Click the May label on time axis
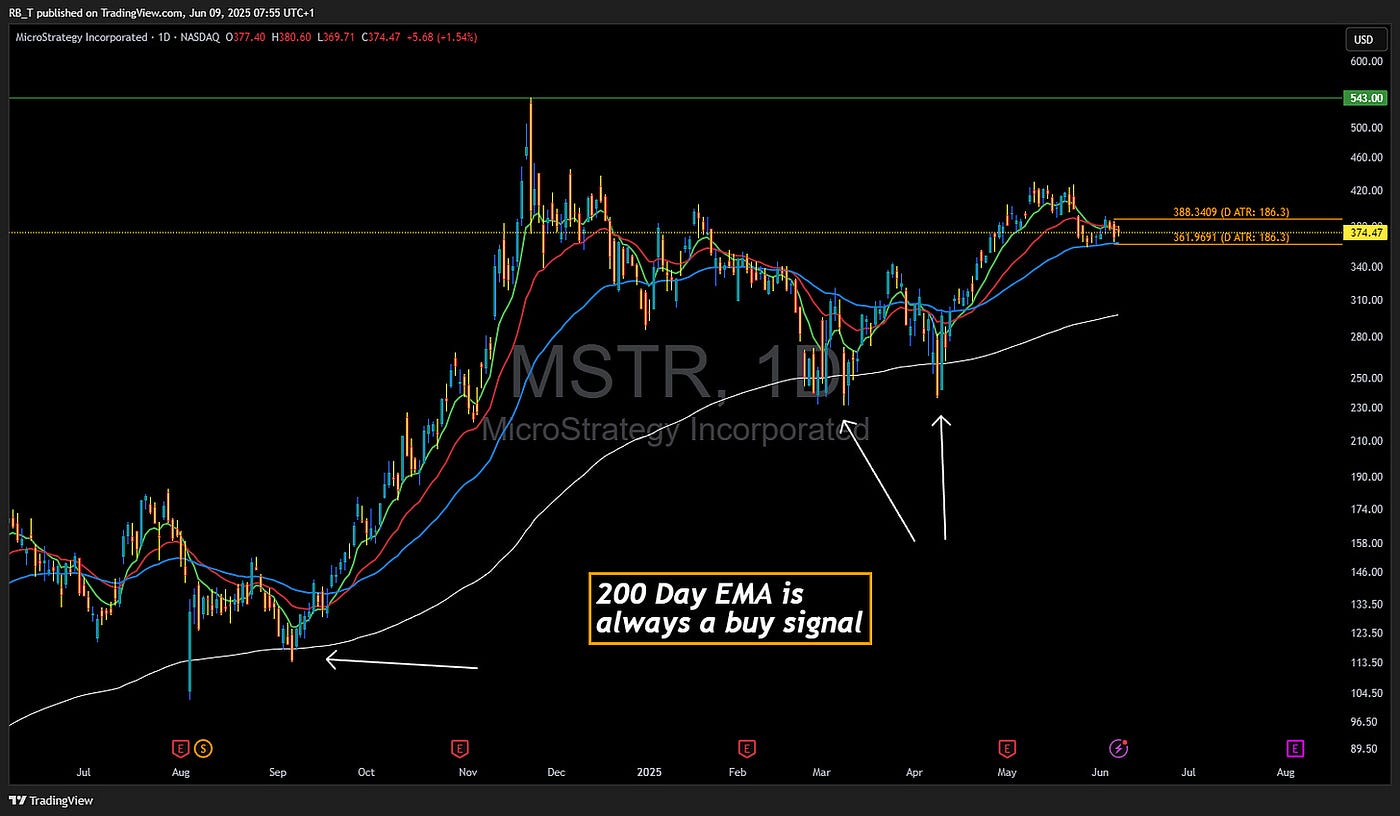The image size is (1400, 816). pyautogui.click(x=1007, y=772)
